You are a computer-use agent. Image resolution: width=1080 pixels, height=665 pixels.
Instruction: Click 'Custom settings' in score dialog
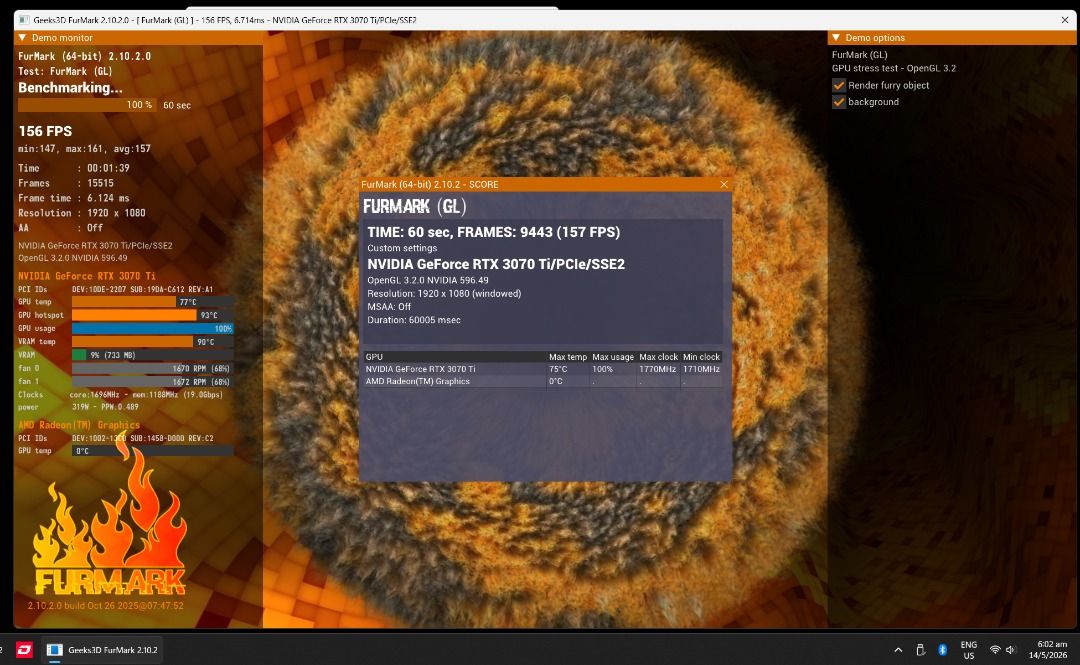click(402, 248)
